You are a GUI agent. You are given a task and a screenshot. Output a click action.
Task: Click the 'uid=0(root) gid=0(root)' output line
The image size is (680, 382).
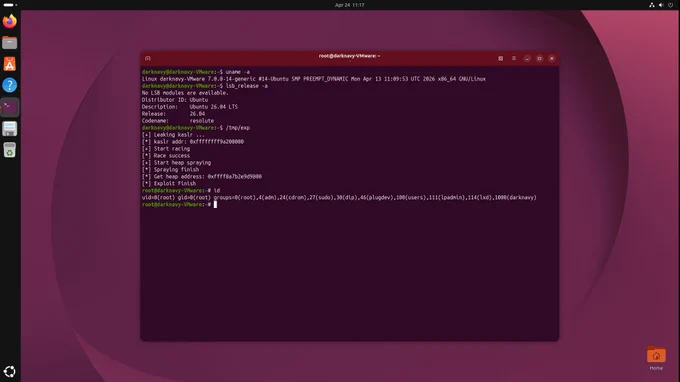[x=339, y=197]
